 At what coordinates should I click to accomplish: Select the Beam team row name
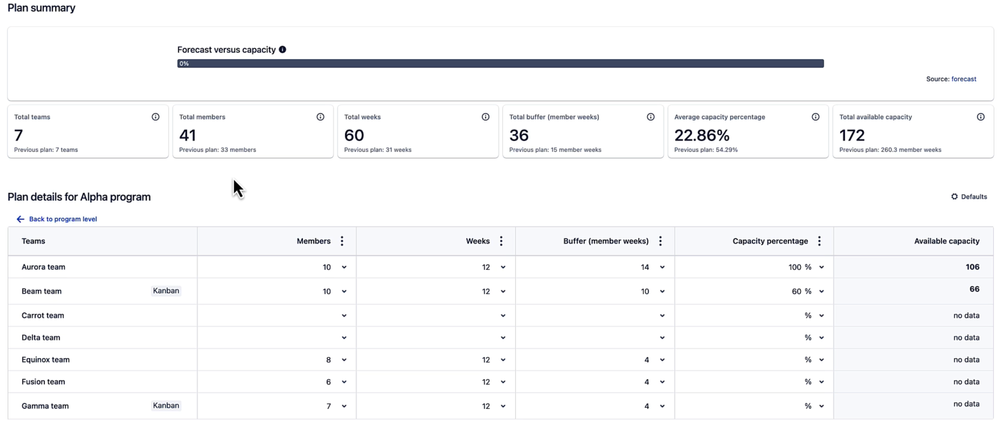point(41,291)
